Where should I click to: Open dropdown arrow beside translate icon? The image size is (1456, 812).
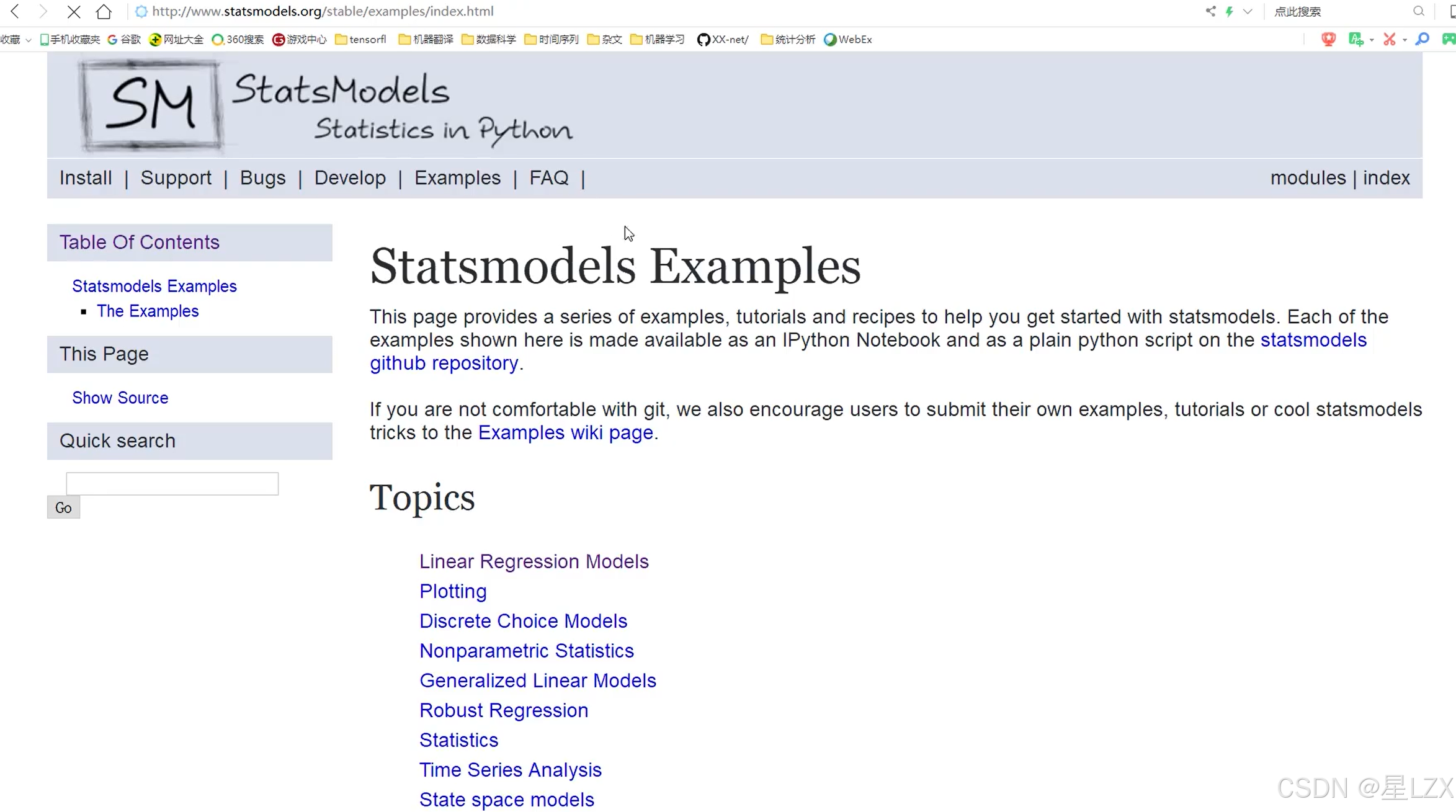1372,40
